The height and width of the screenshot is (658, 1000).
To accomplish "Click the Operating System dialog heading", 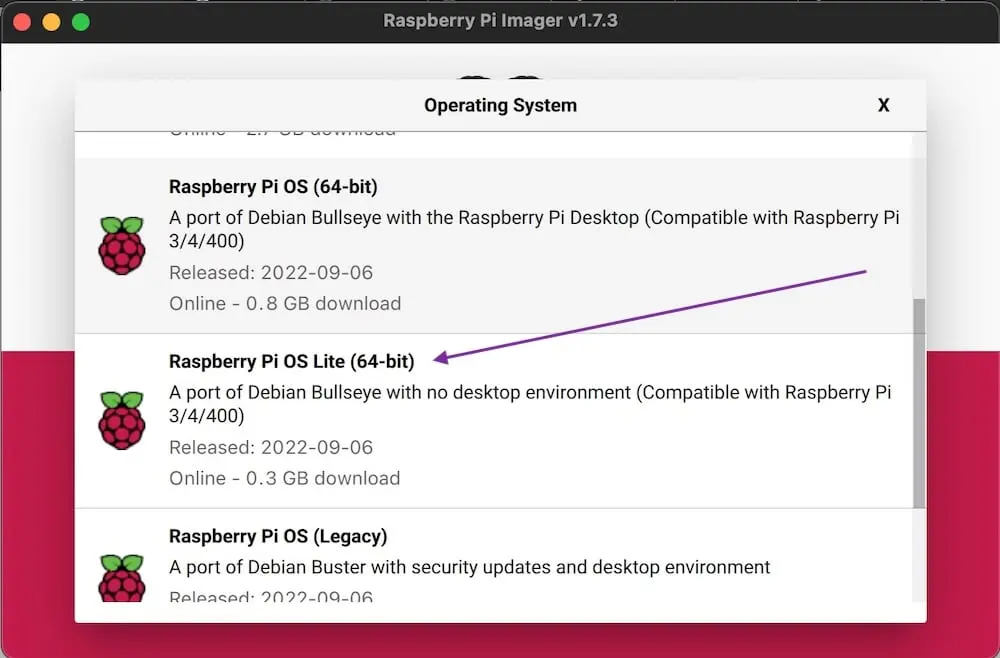I will (x=501, y=105).
